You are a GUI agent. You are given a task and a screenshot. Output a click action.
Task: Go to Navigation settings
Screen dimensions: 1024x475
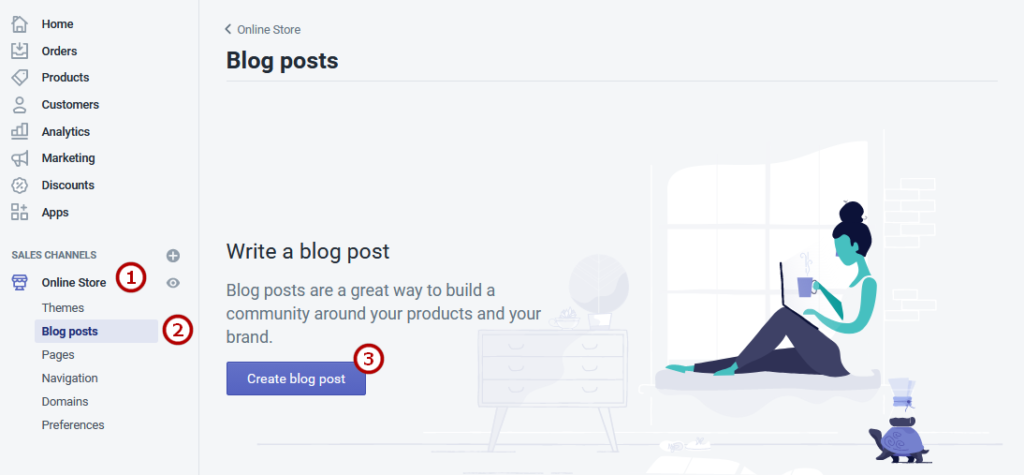(70, 378)
